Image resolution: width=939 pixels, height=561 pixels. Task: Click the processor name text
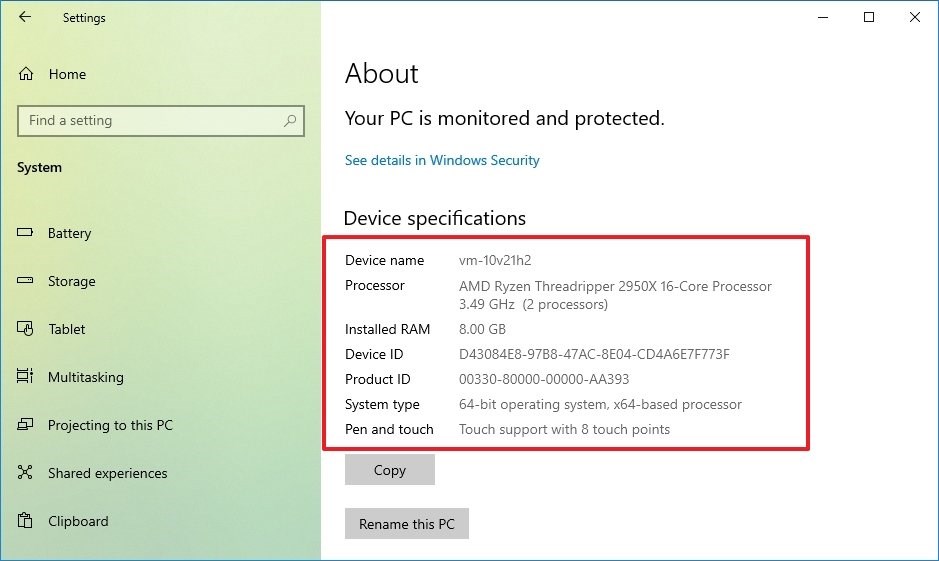pos(615,286)
